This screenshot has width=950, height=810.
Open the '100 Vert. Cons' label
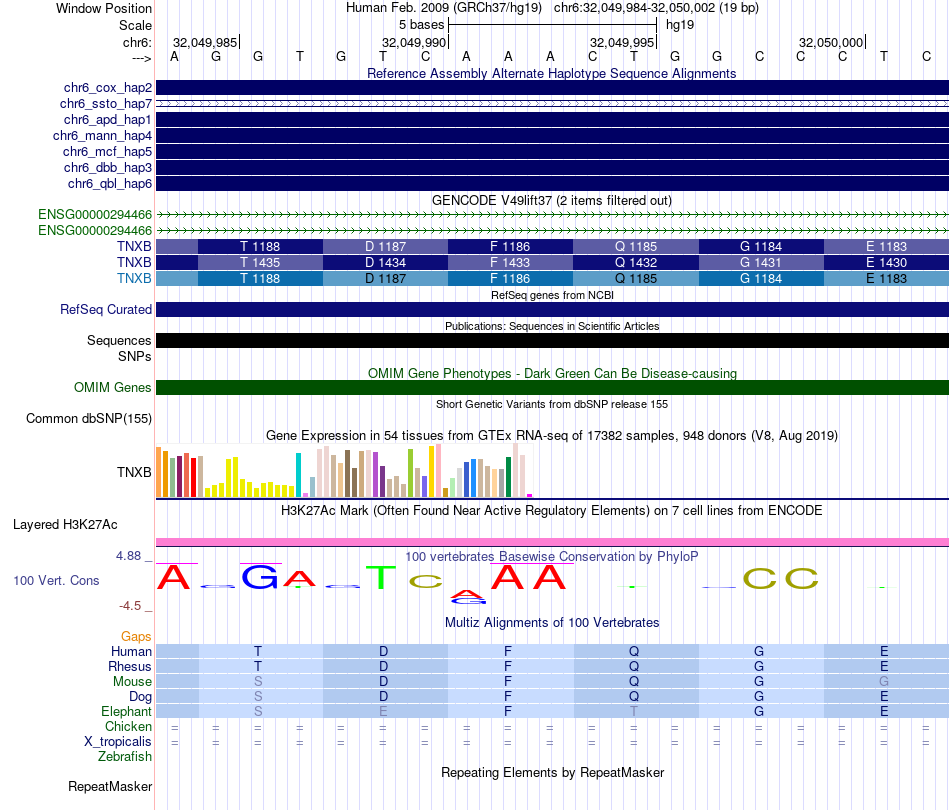click(x=56, y=580)
